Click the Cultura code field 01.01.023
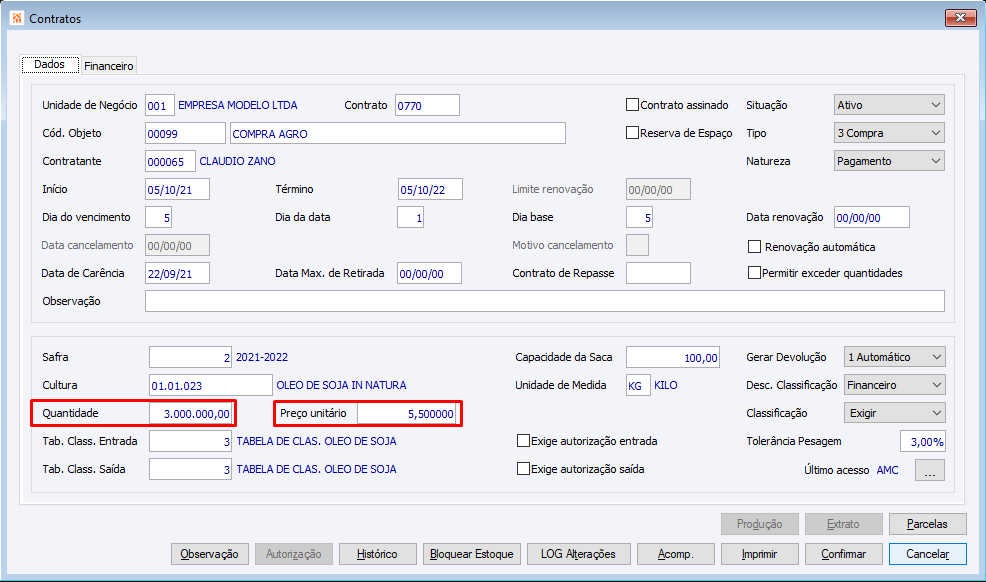The image size is (986, 582). 211,385
